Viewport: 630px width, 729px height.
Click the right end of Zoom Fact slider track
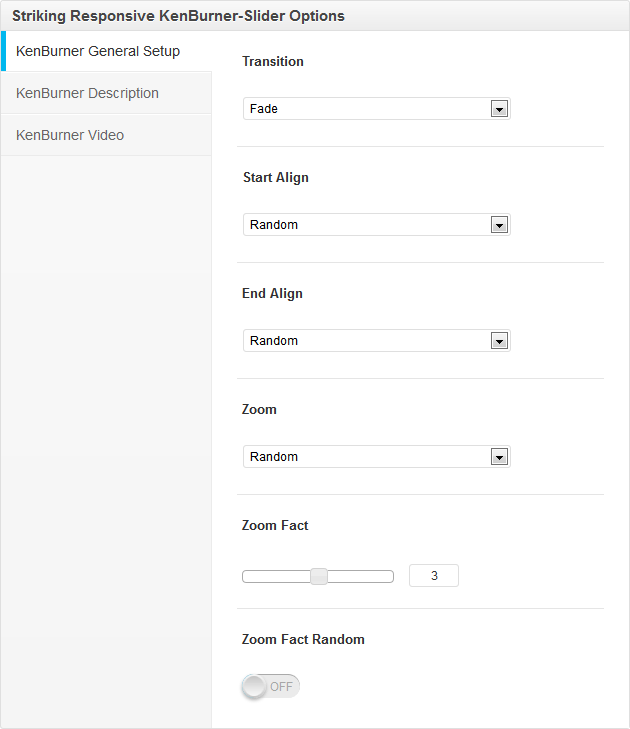coord(389,576)
